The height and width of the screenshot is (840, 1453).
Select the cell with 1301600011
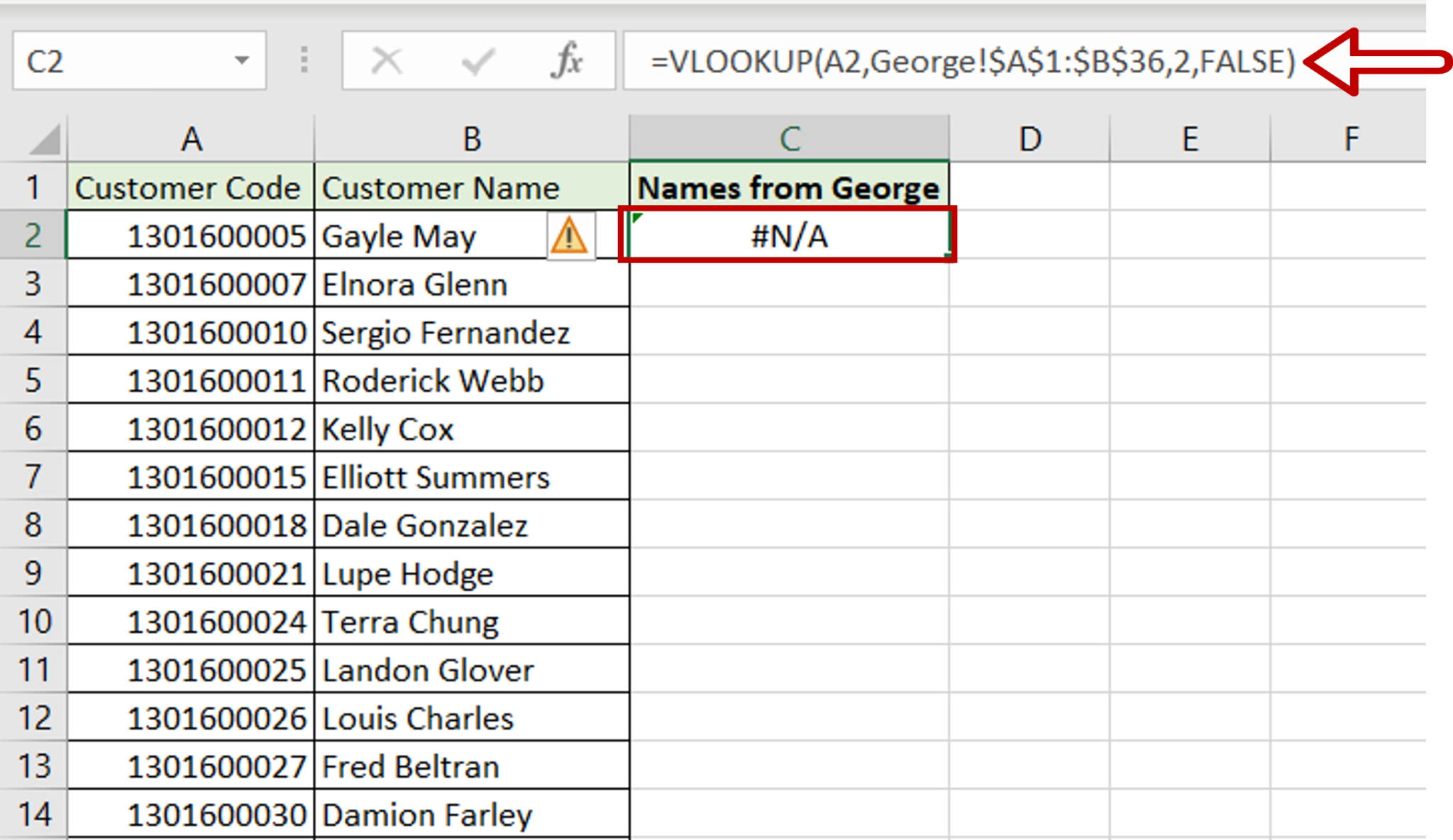tap(191, 380)
